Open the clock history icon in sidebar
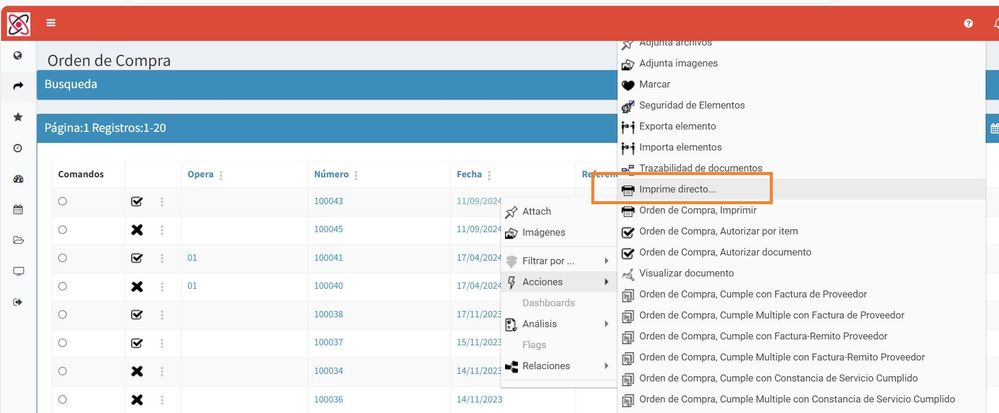The image size is (999, 413). click(18, 148)
